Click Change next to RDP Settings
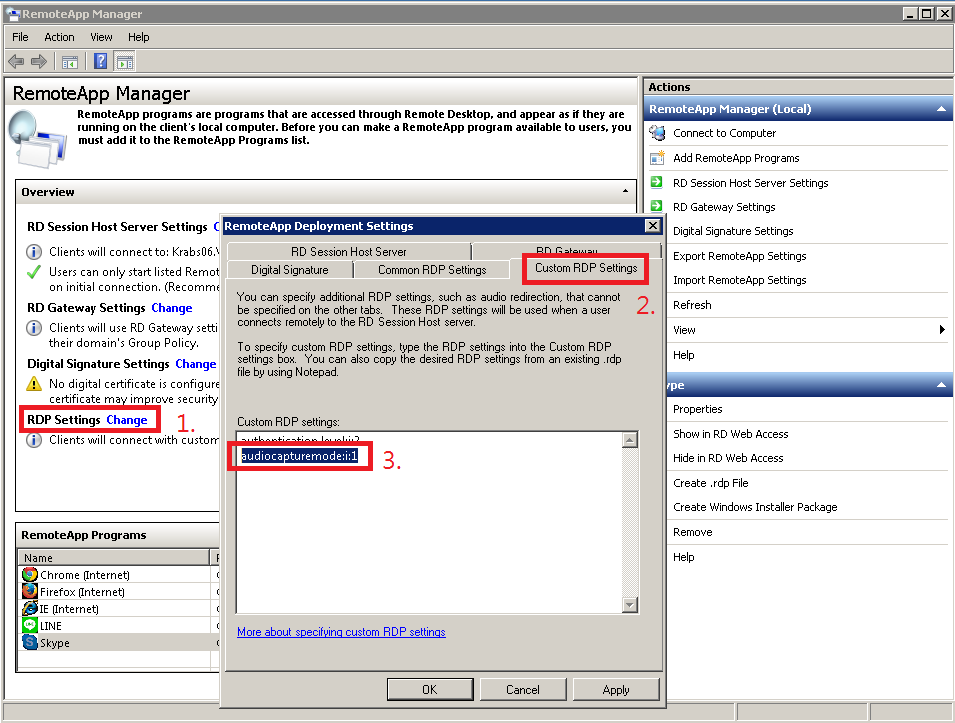Viewport: 955px width, 723px height. pyautogui.click(x=128, y=420)
